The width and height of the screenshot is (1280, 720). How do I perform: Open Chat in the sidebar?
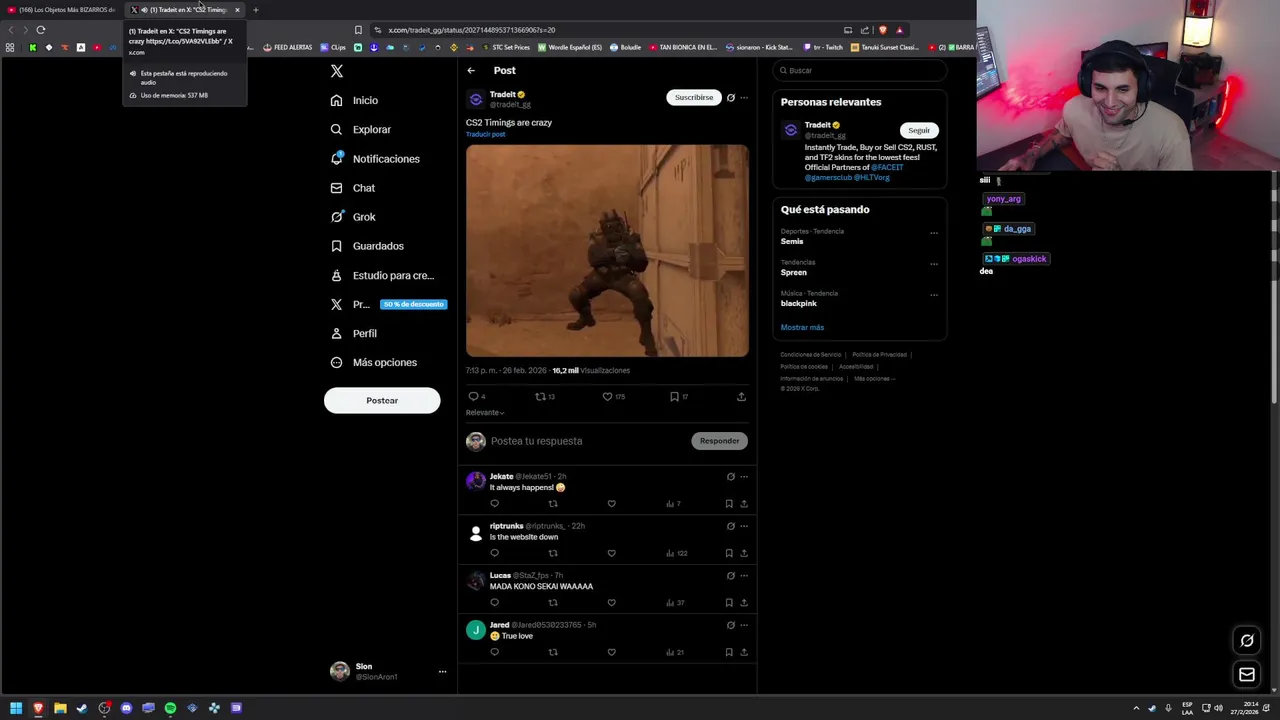pyautogui.click(x=352, y=188)
